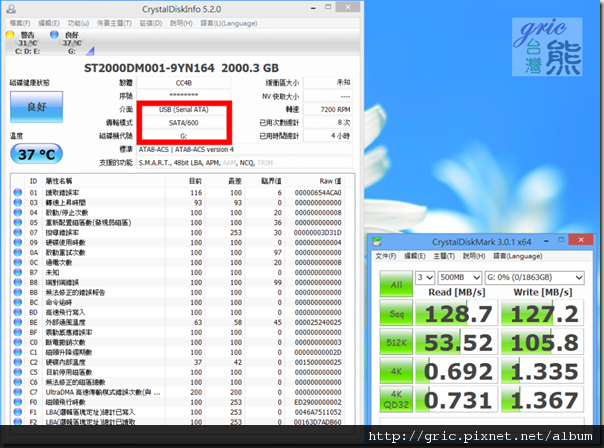Image resolution: width=604 pixels, height=448 pixels.
Task: Open the 佈景主題(T) menu in CrystalDiskInfo
Action: pyautogui.click(x=114, y=23)
